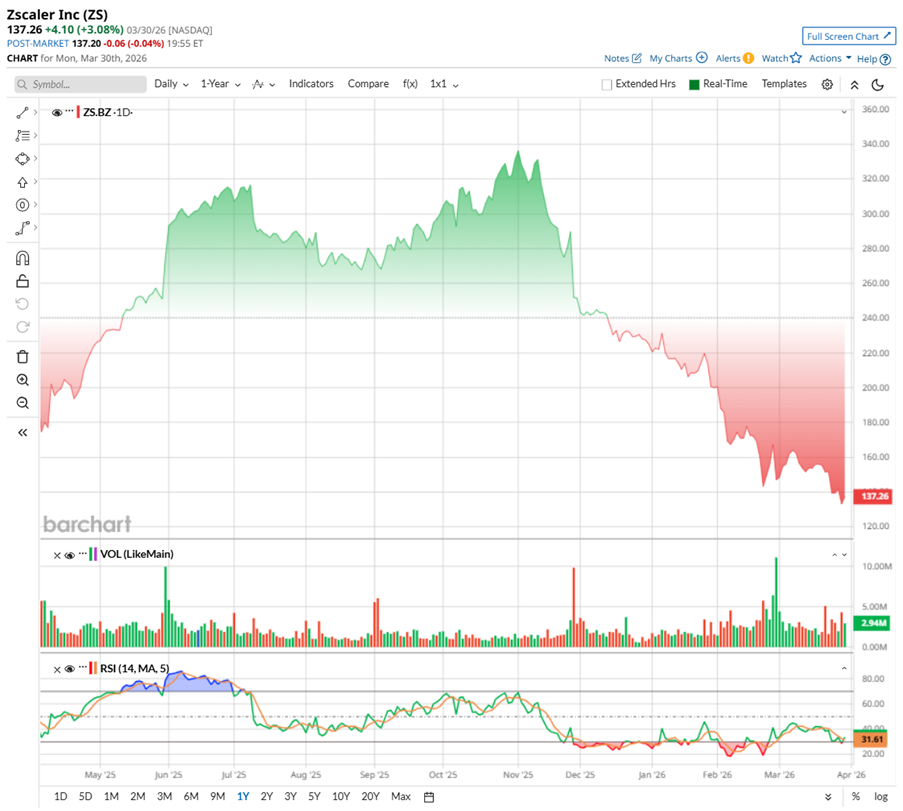
Task: Select the 5Y time range
Action: pos(314,797)
